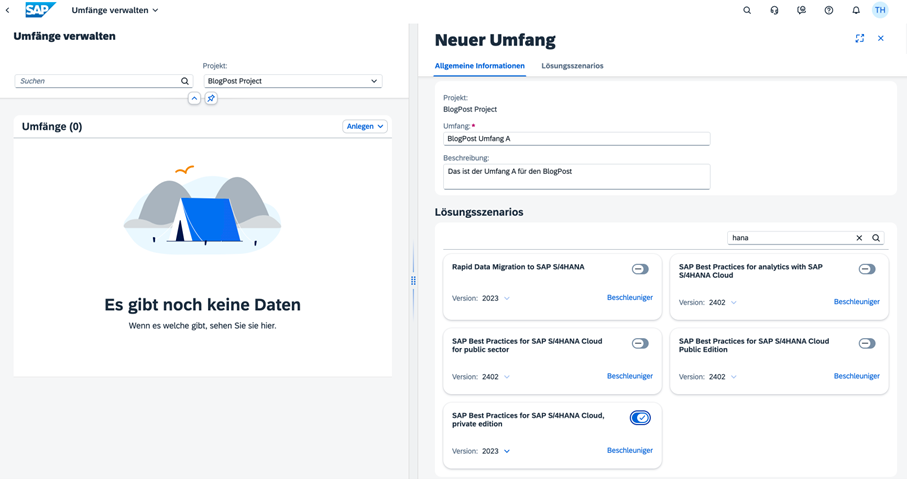Toggle SAP Best Practices for public sector
Screen dimensions: 907x479
click(640, 343)
